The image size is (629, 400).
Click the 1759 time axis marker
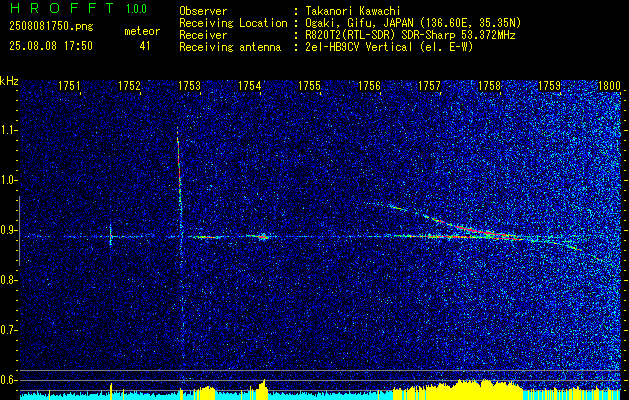[x=550, y=86]
